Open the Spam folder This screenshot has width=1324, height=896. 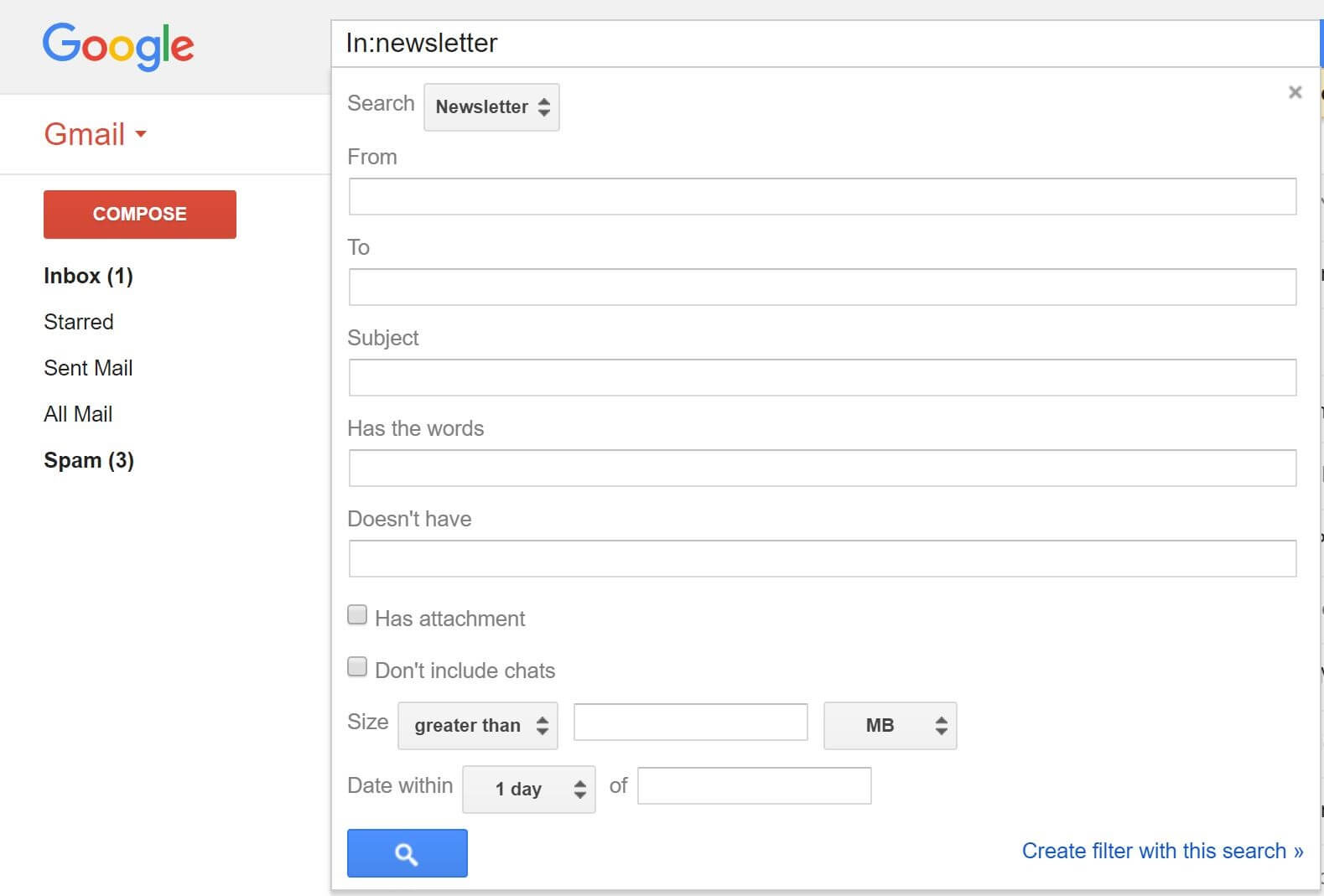[x=89, y=460]
